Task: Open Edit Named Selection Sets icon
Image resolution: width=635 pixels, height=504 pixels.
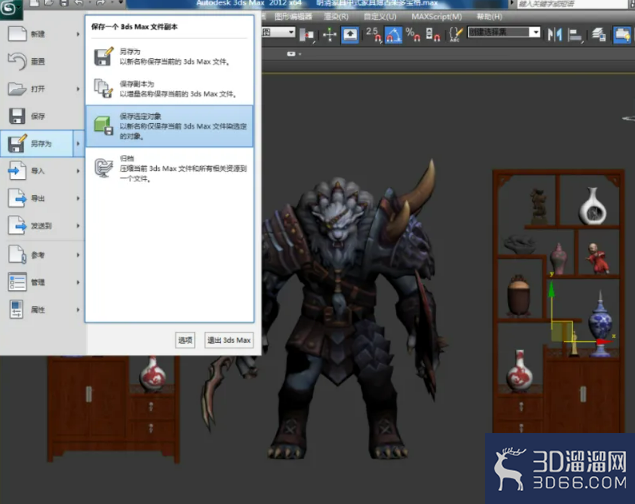Action: pos(456,35)
